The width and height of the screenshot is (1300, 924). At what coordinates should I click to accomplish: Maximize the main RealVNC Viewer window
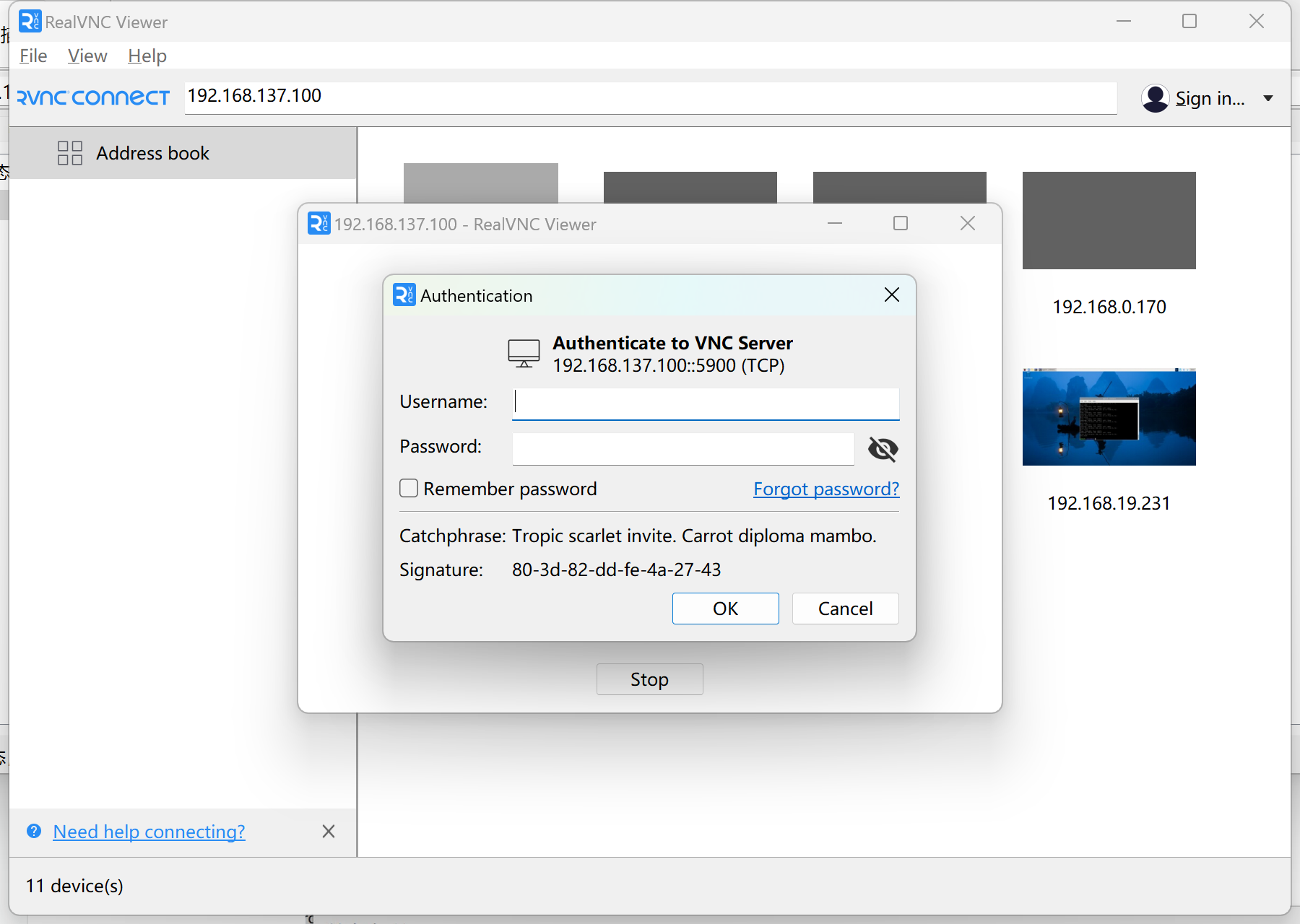(1189, 22)
